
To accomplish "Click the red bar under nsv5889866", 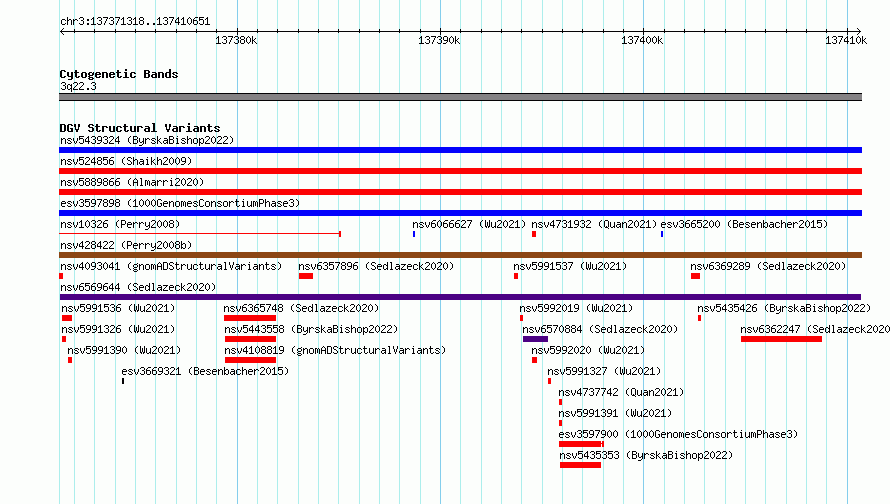I will click(460, 192).
